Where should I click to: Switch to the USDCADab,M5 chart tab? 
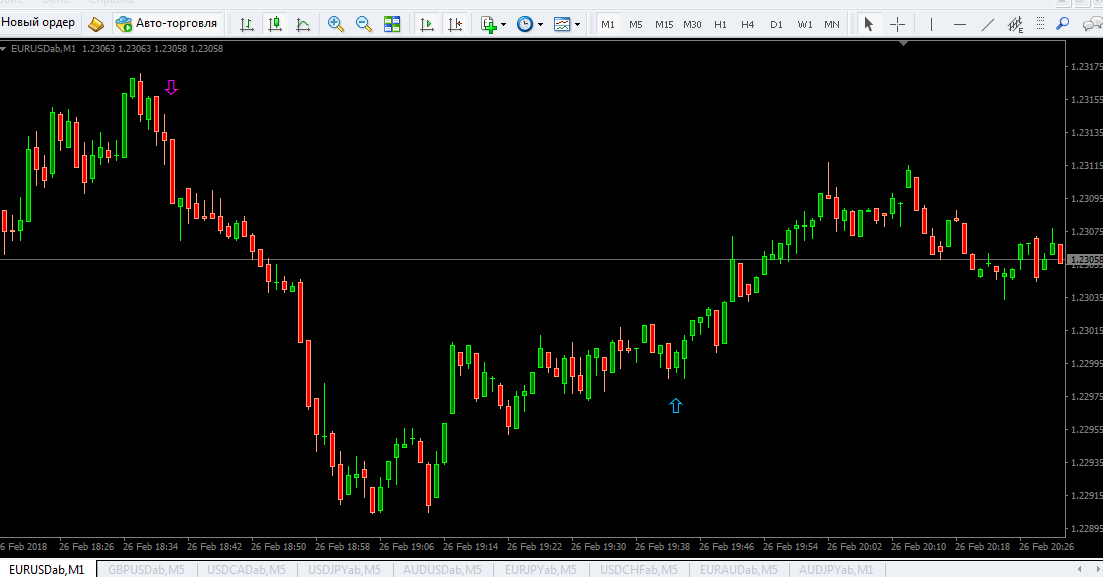click(x=246, y=569)
